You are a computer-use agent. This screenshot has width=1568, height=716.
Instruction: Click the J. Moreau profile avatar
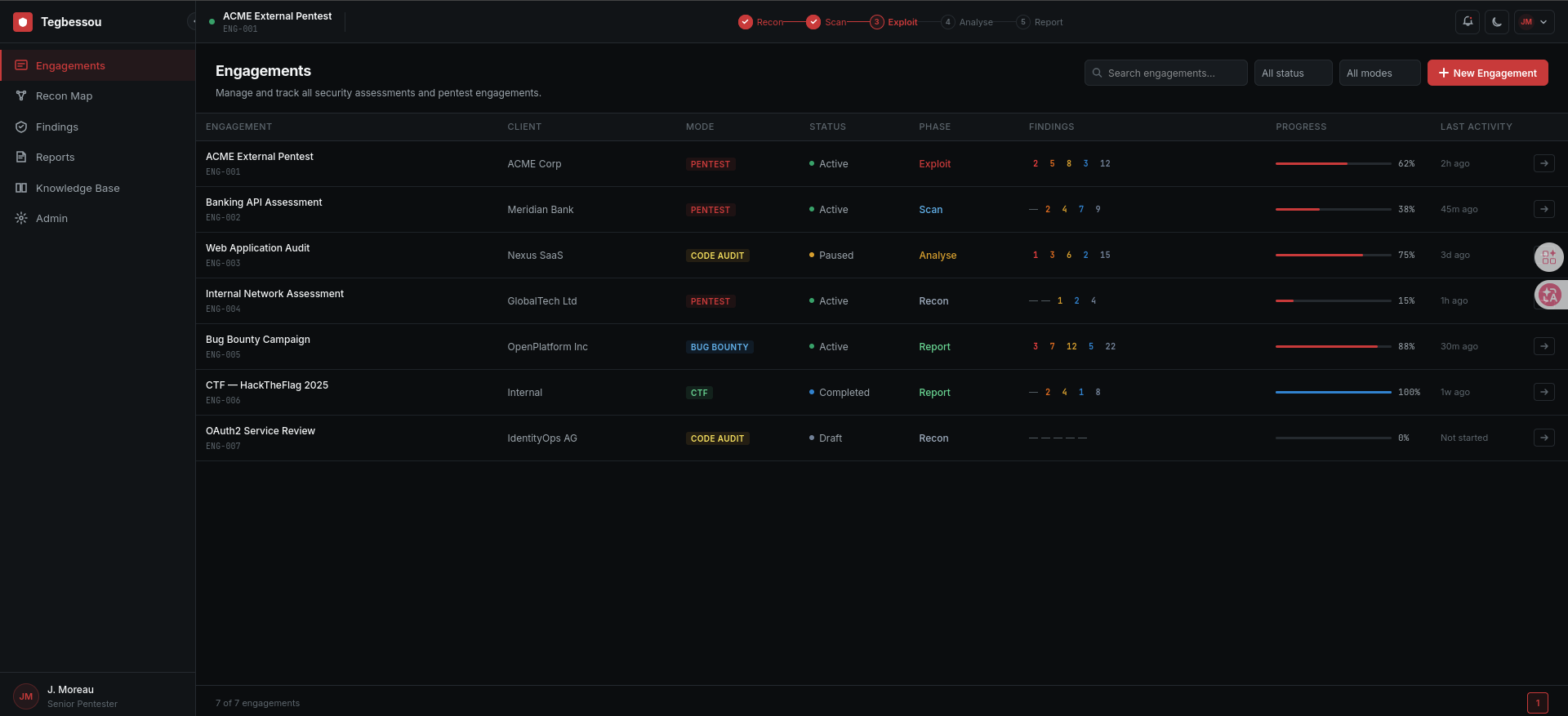[x=26, y=696]
